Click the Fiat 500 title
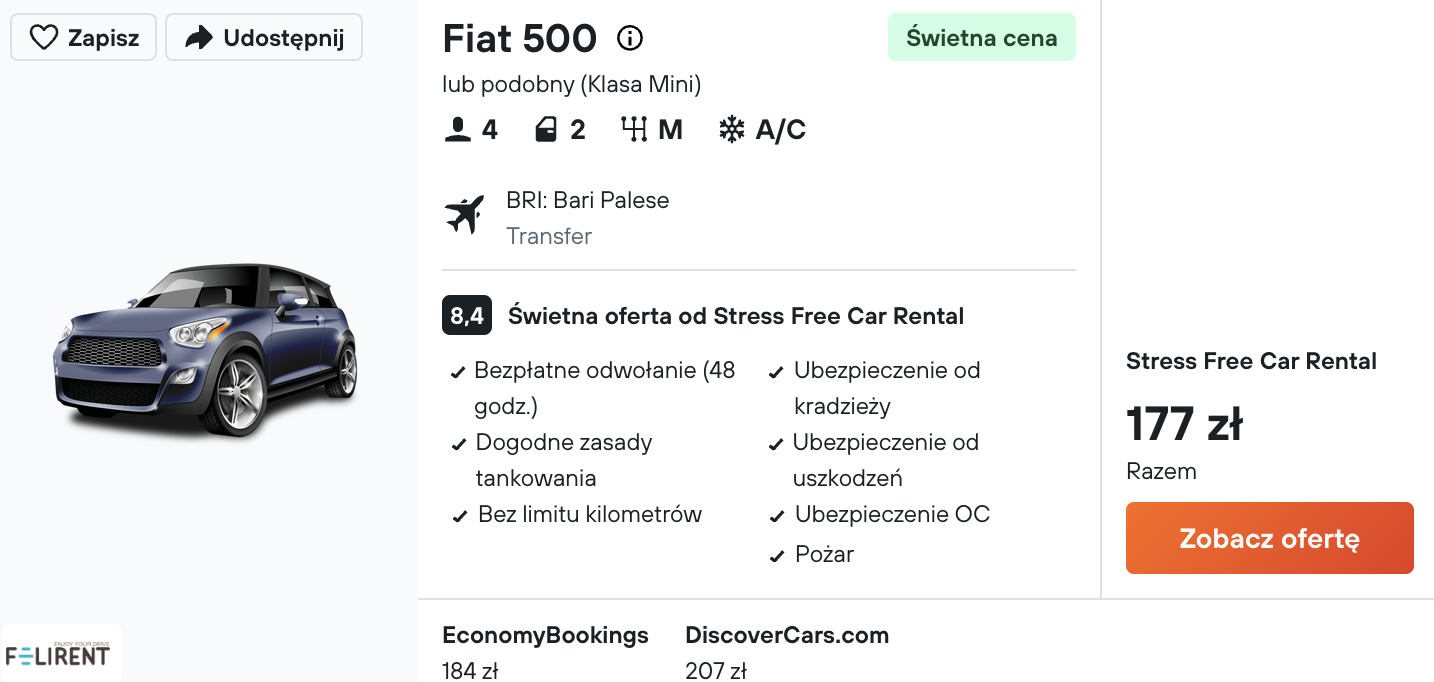 (520, 39)
